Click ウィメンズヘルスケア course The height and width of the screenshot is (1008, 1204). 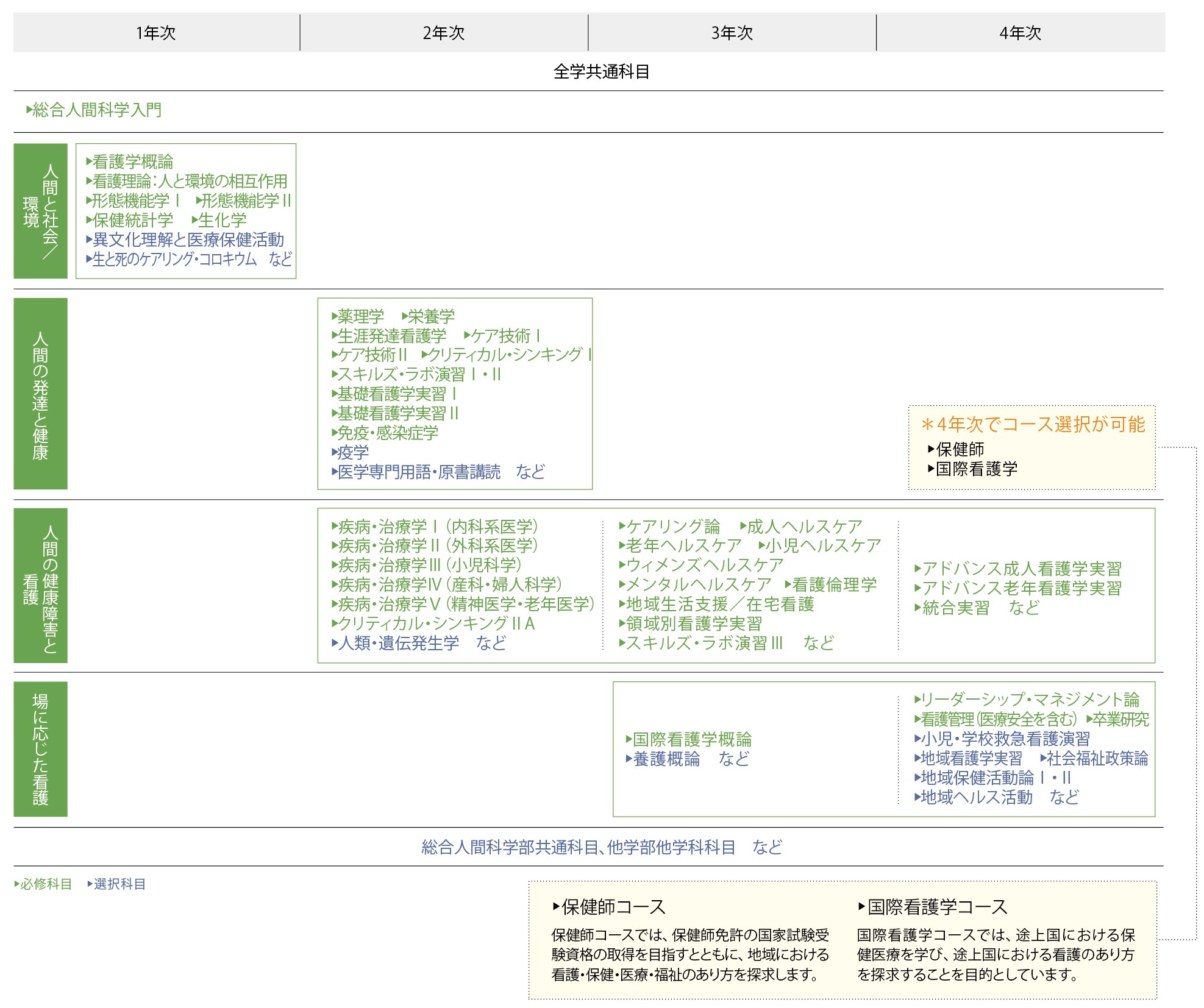click(701, 565)
